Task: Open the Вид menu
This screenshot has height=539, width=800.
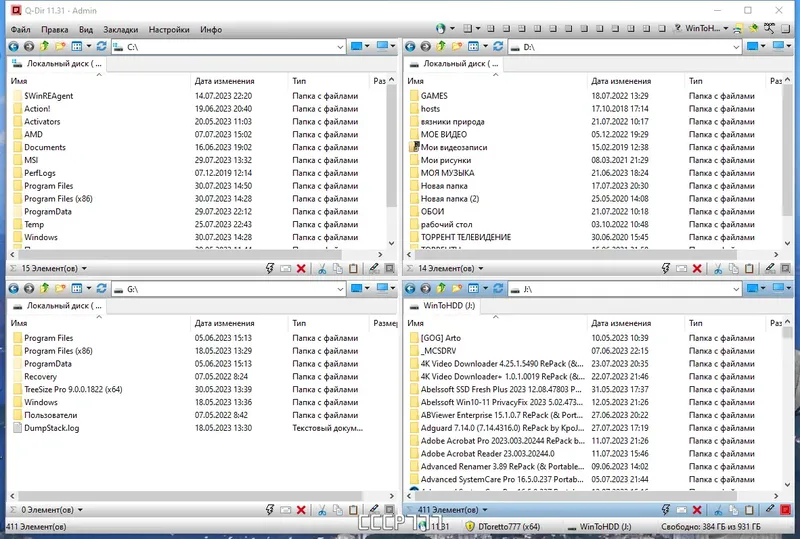Action: [86, 30]
